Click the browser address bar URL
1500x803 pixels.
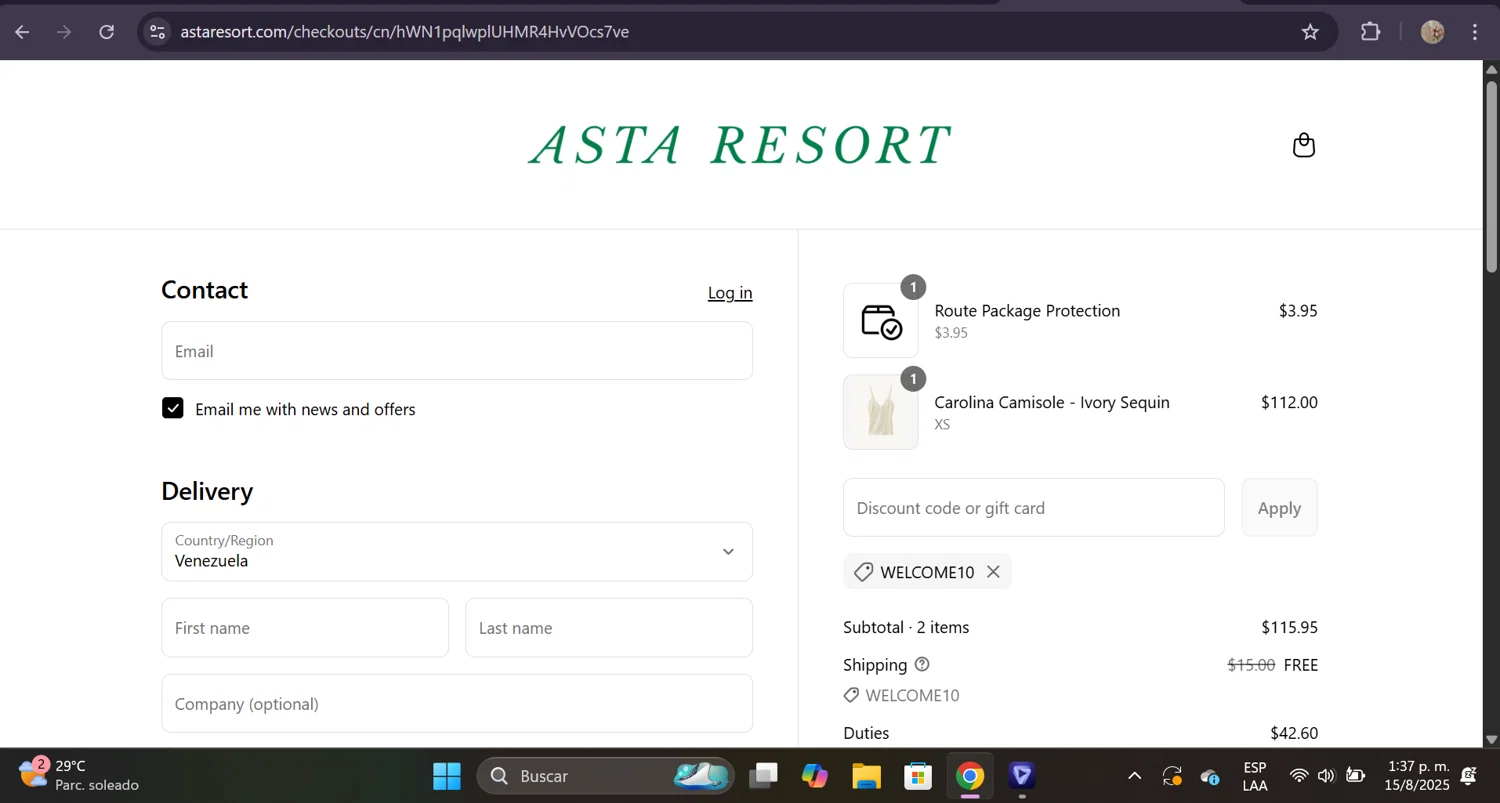coord(404,32)
